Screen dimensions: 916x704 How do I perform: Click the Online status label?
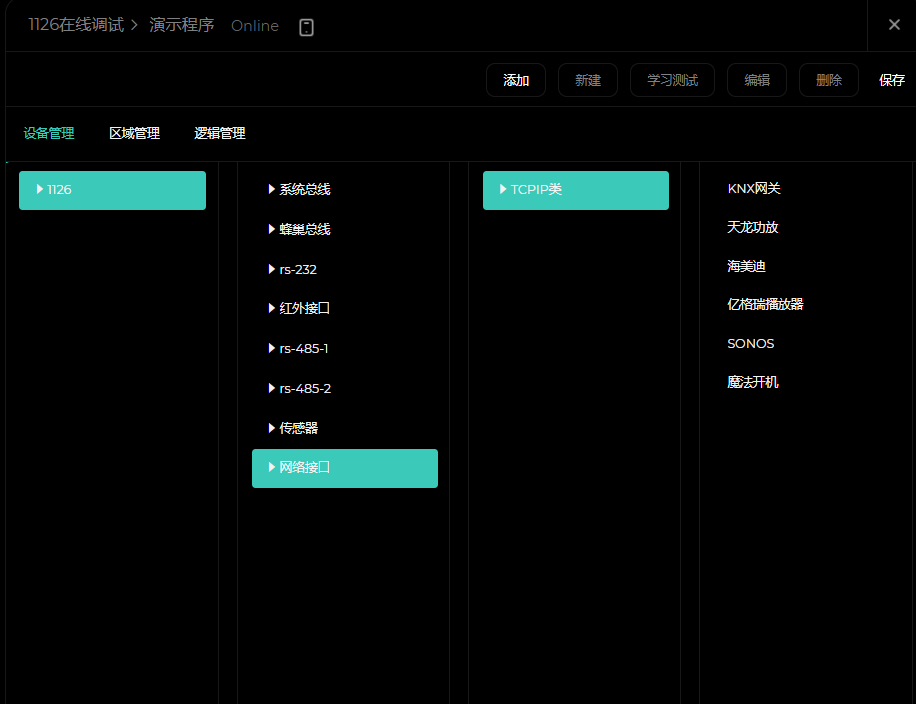[x=255, y=26]
